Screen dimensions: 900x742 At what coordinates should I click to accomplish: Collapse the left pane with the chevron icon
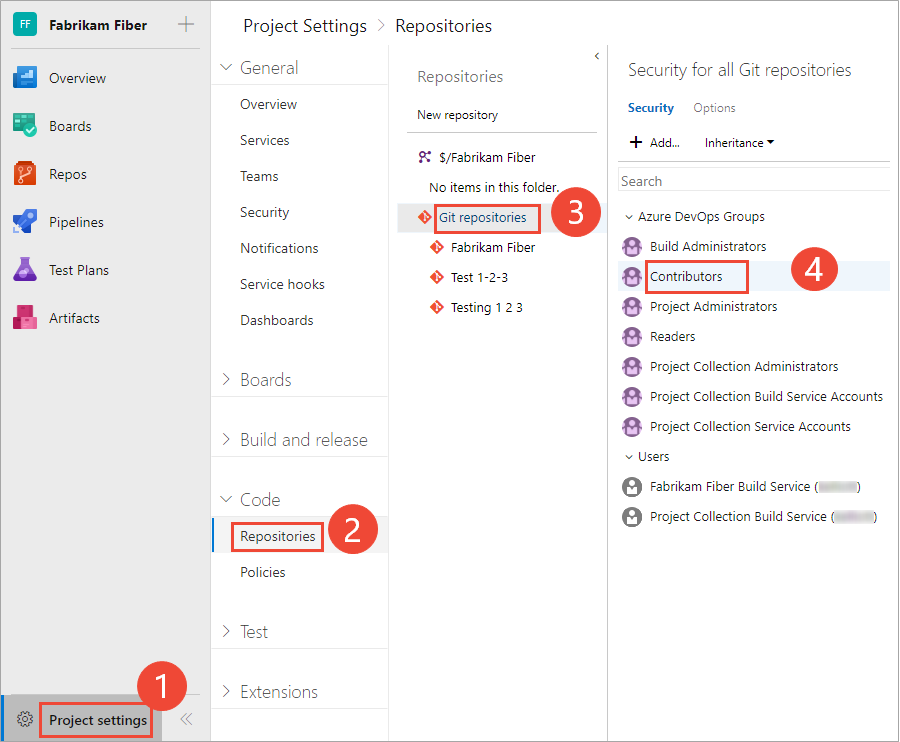(x=185, y=718)
